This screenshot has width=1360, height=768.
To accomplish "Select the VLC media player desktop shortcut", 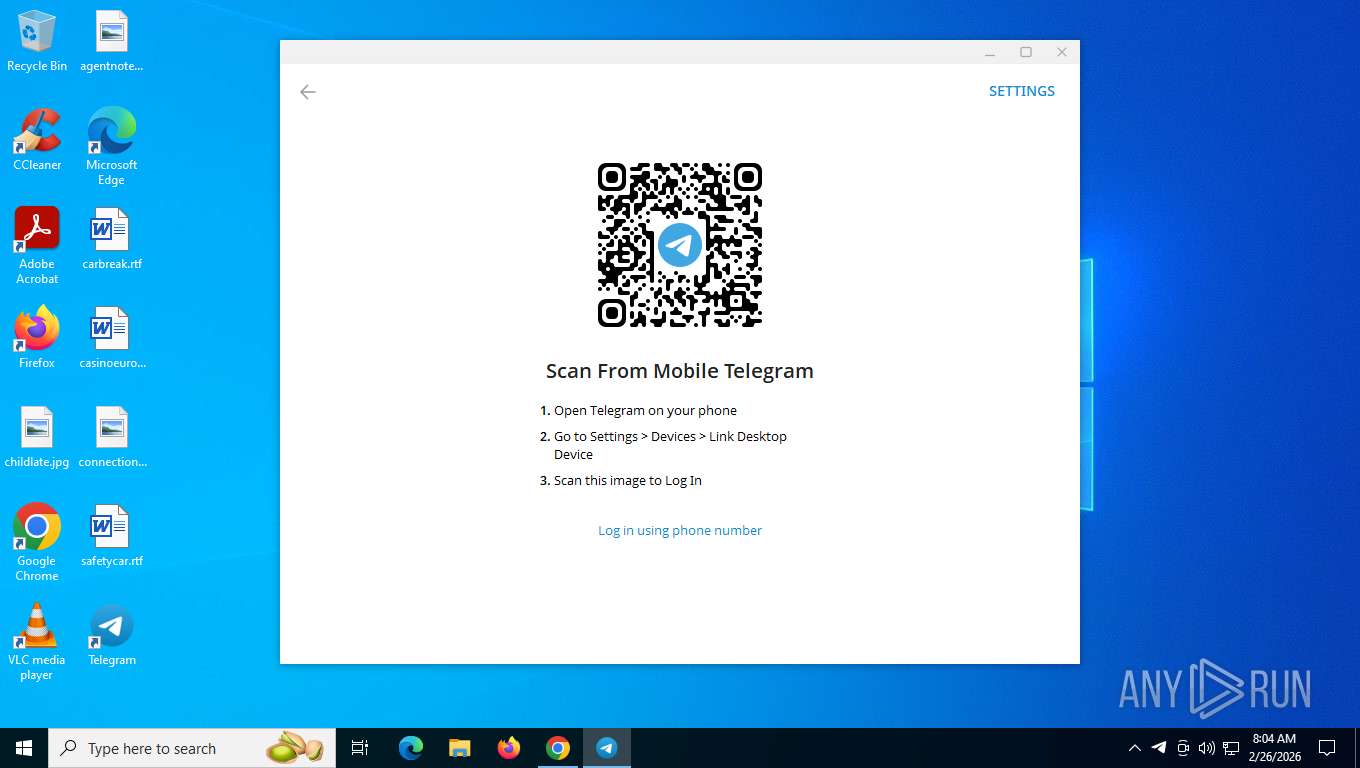I will (37, 642).
